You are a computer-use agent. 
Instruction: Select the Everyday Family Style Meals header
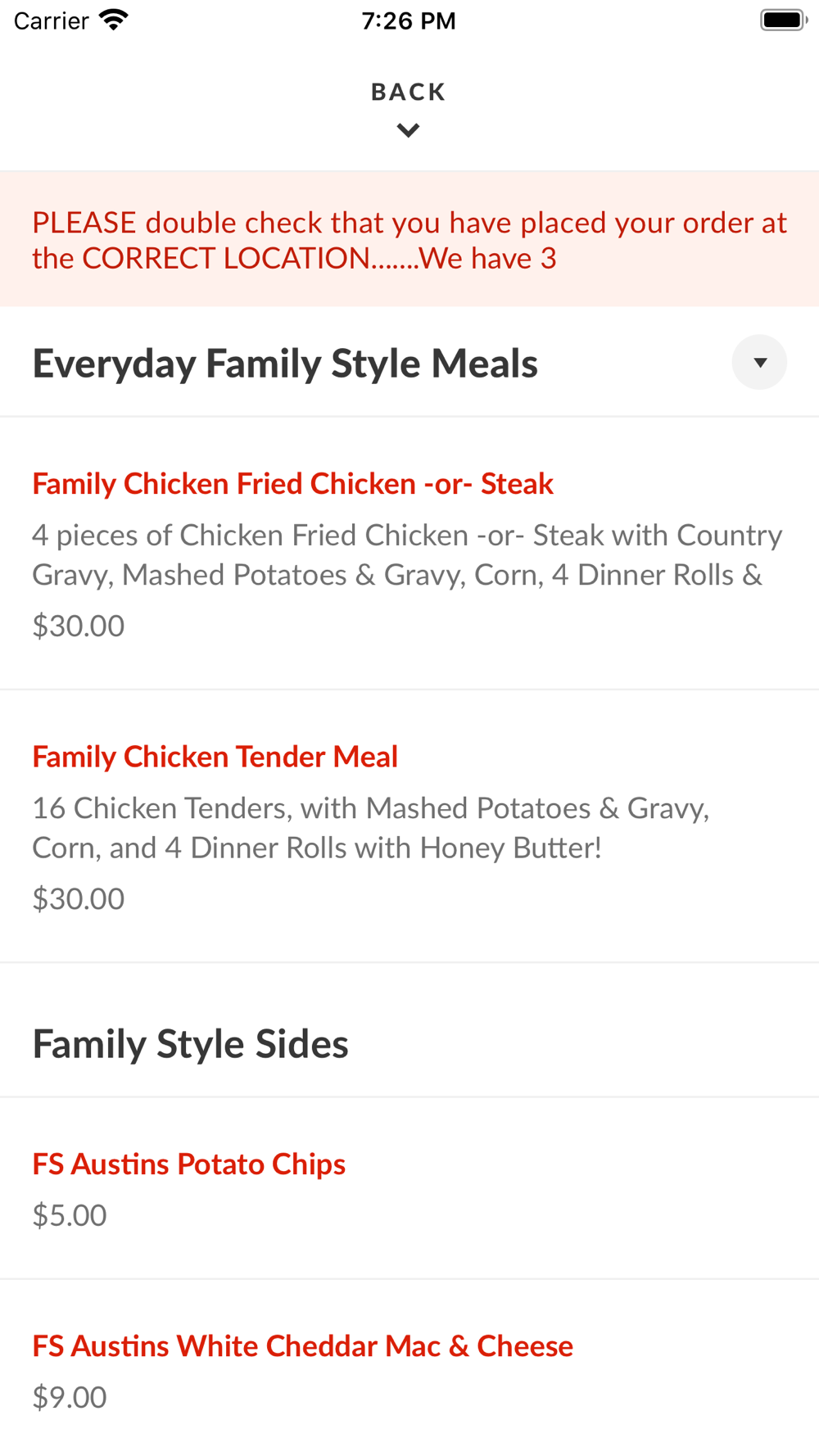click(x=285, y=363)
